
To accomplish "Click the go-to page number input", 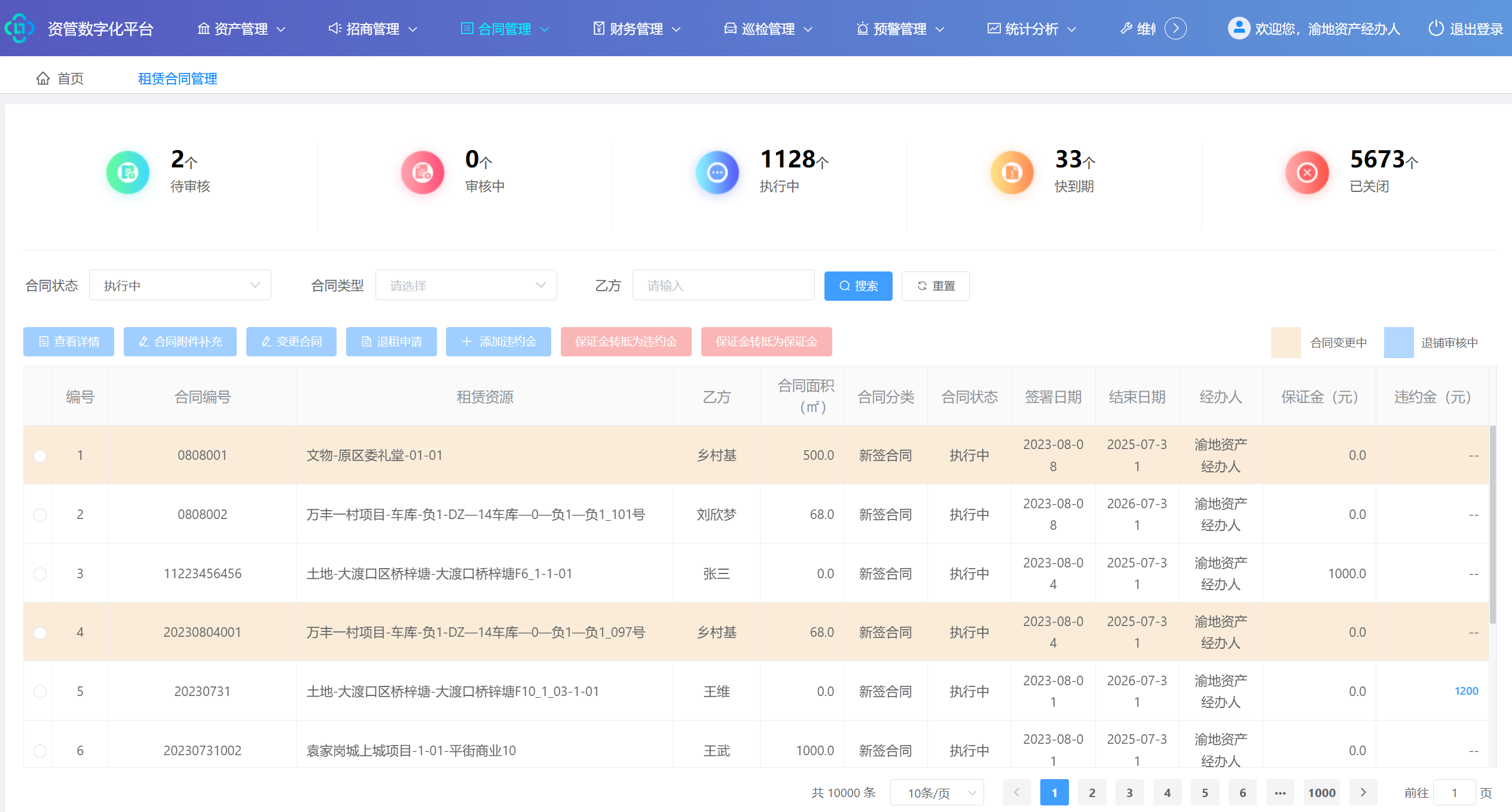I will pos(1454,793).
